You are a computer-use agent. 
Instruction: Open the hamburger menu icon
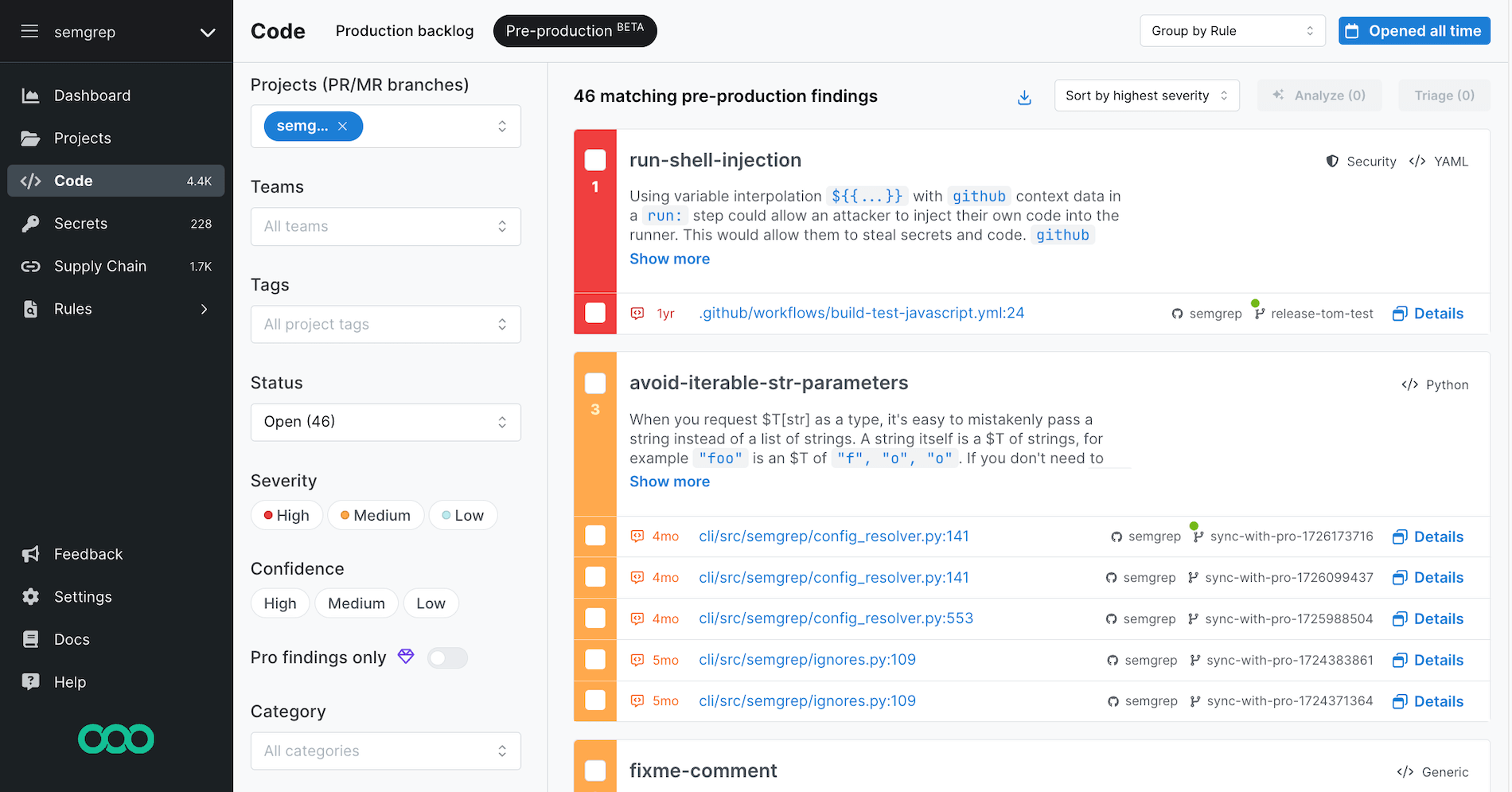[29, 31]
